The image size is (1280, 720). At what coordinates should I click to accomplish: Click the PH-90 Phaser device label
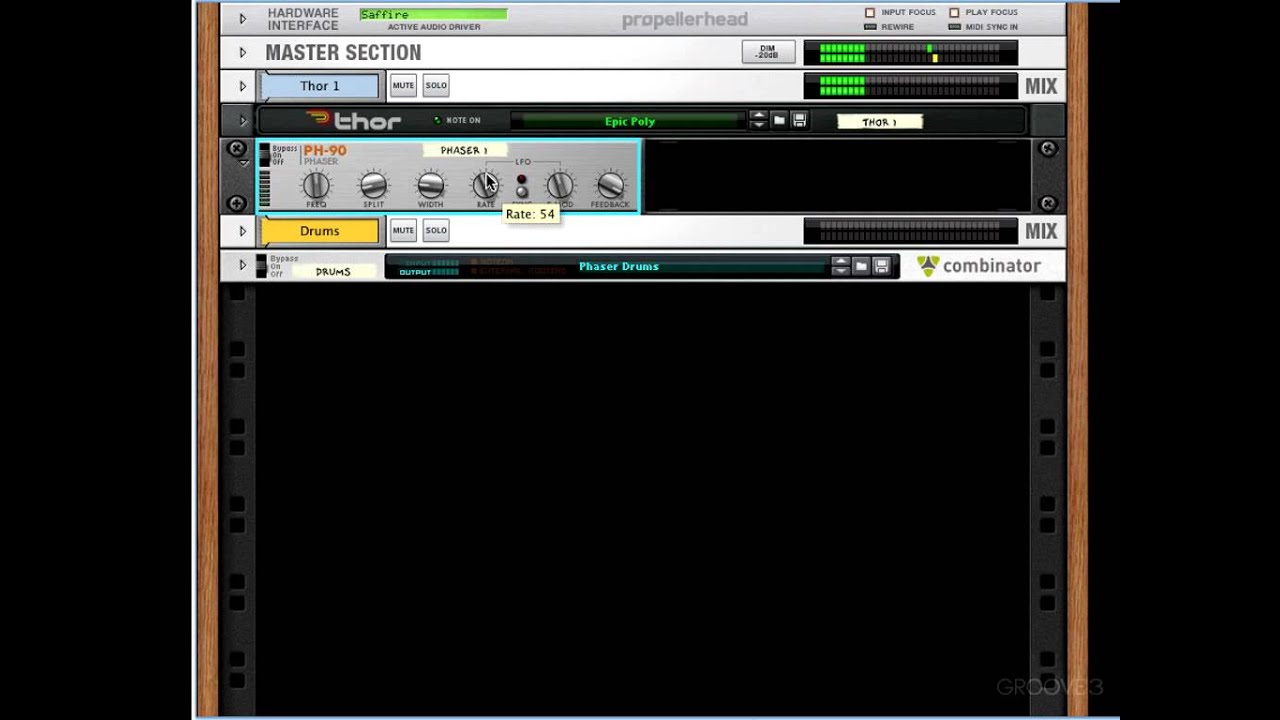(x=324, y=154)
